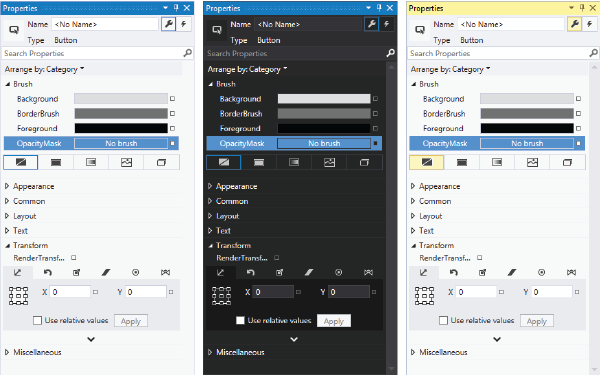
Task: Show advanced transform chevron in yellow-titled panel
Action: (x=497, y=339)
